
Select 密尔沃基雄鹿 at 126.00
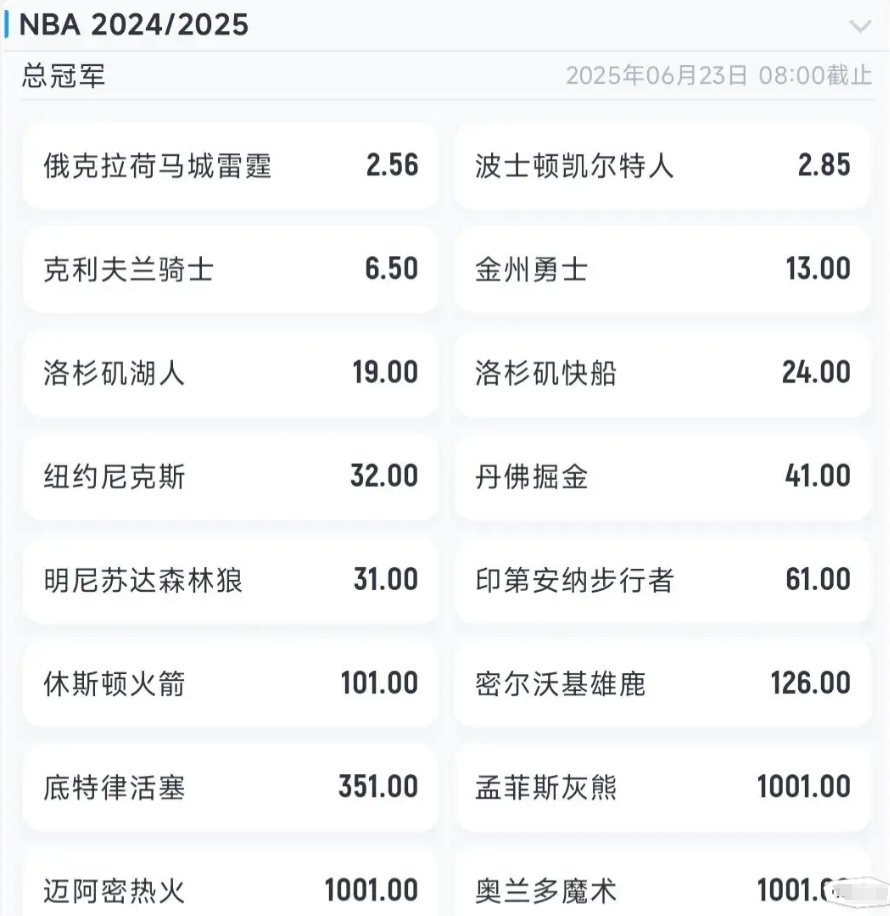pos(663,683)
